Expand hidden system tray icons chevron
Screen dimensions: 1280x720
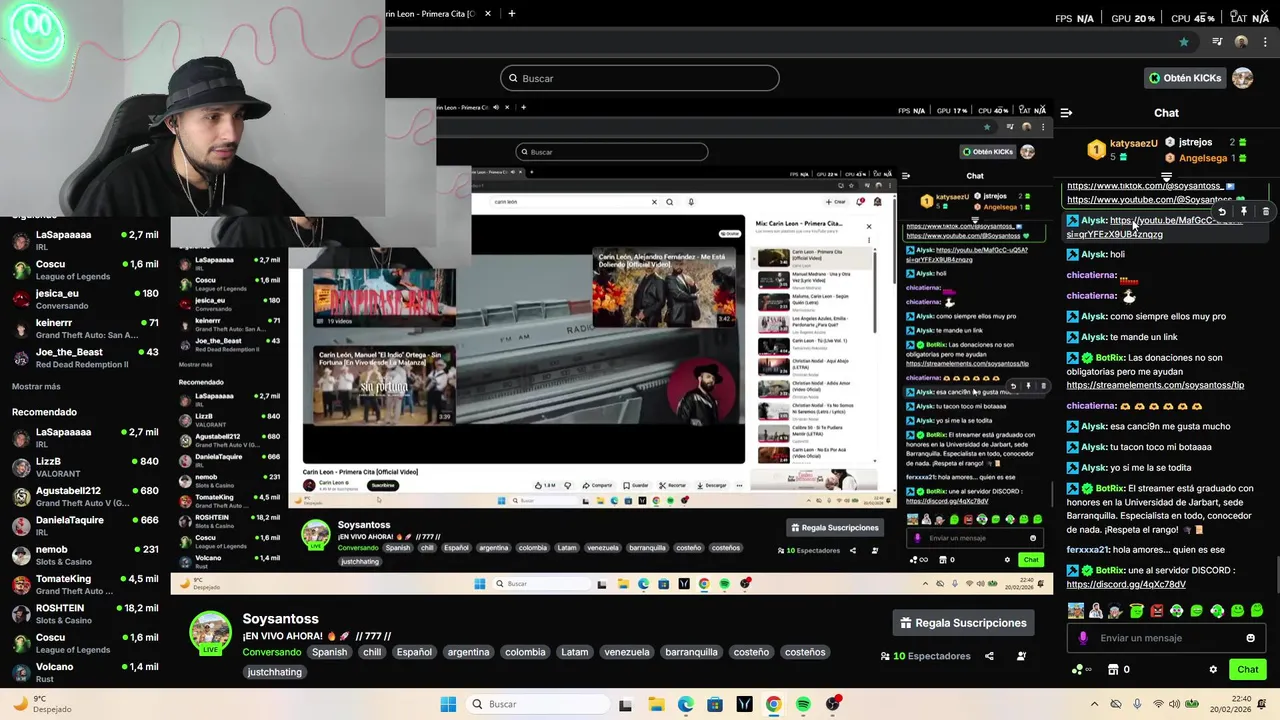tap(1094, 704)
